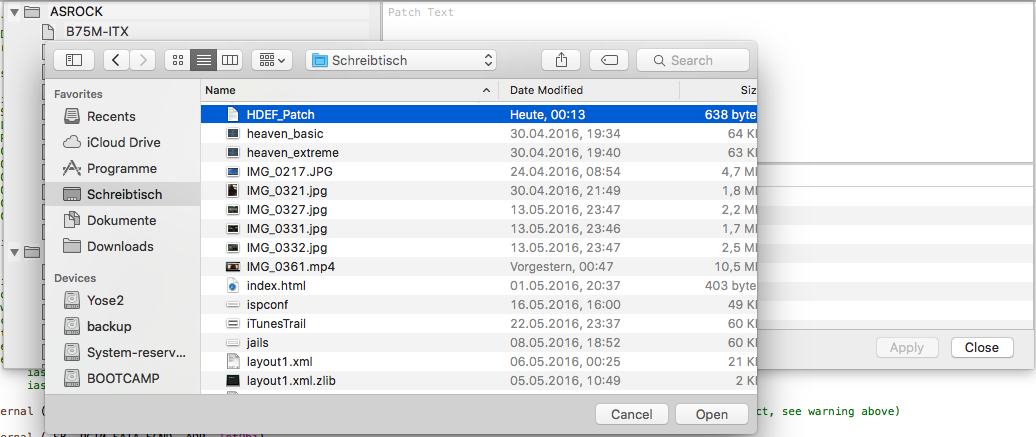
Task: Click the Search field
Action: [692, 60]
